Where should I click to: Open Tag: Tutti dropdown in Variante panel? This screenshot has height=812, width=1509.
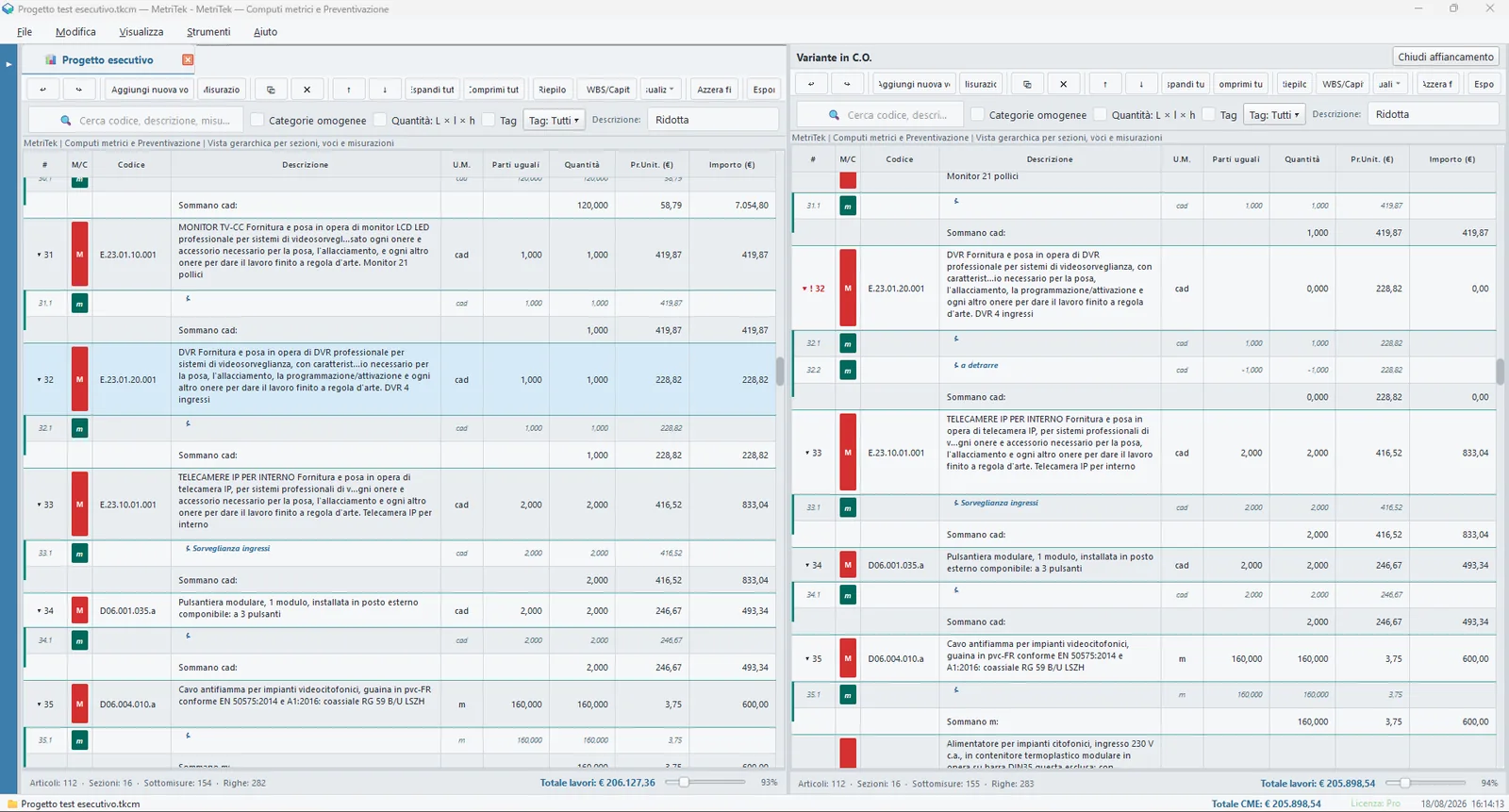click(x=1274, y=114)
